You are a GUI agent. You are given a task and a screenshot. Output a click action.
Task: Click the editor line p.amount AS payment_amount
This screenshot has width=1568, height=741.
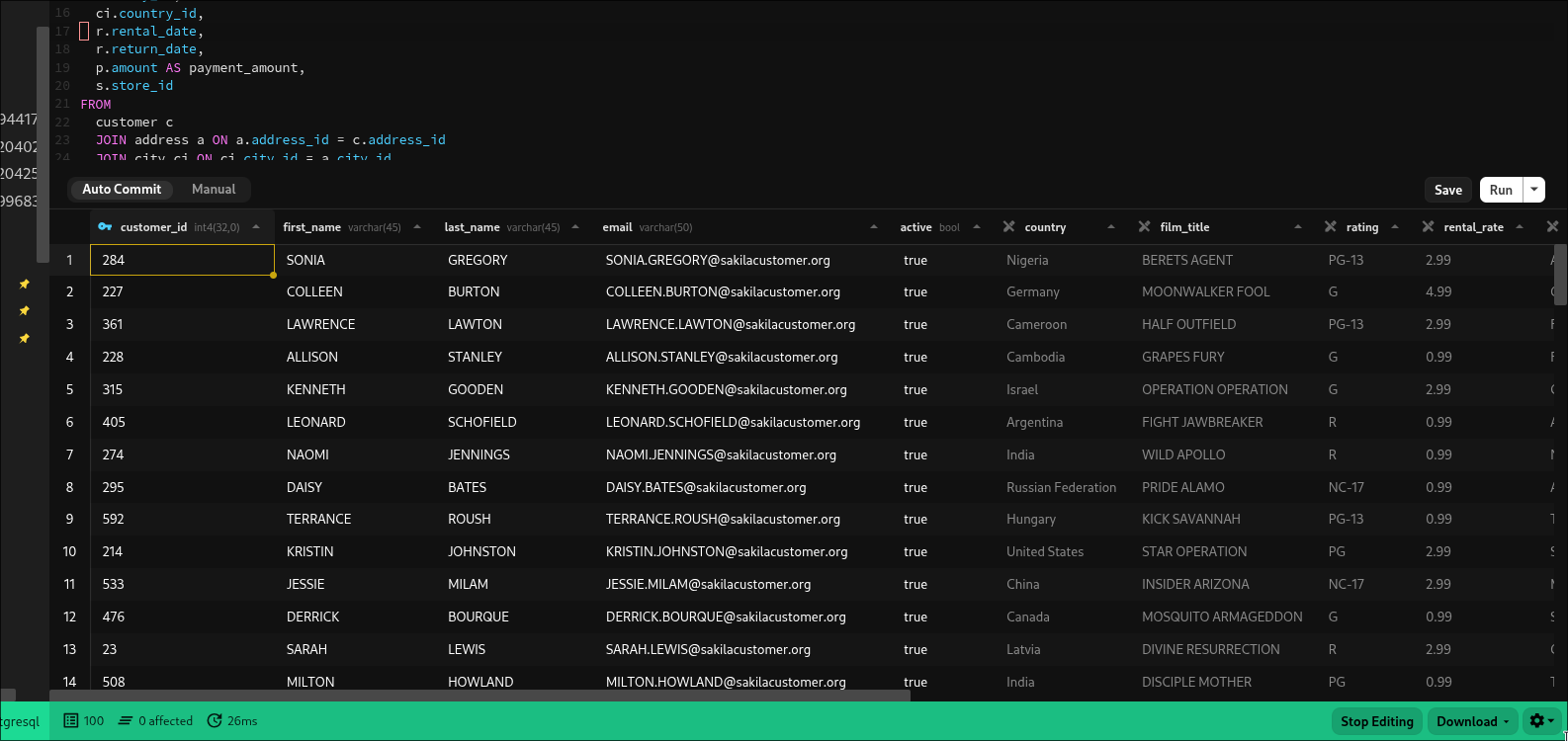point(201,68)
